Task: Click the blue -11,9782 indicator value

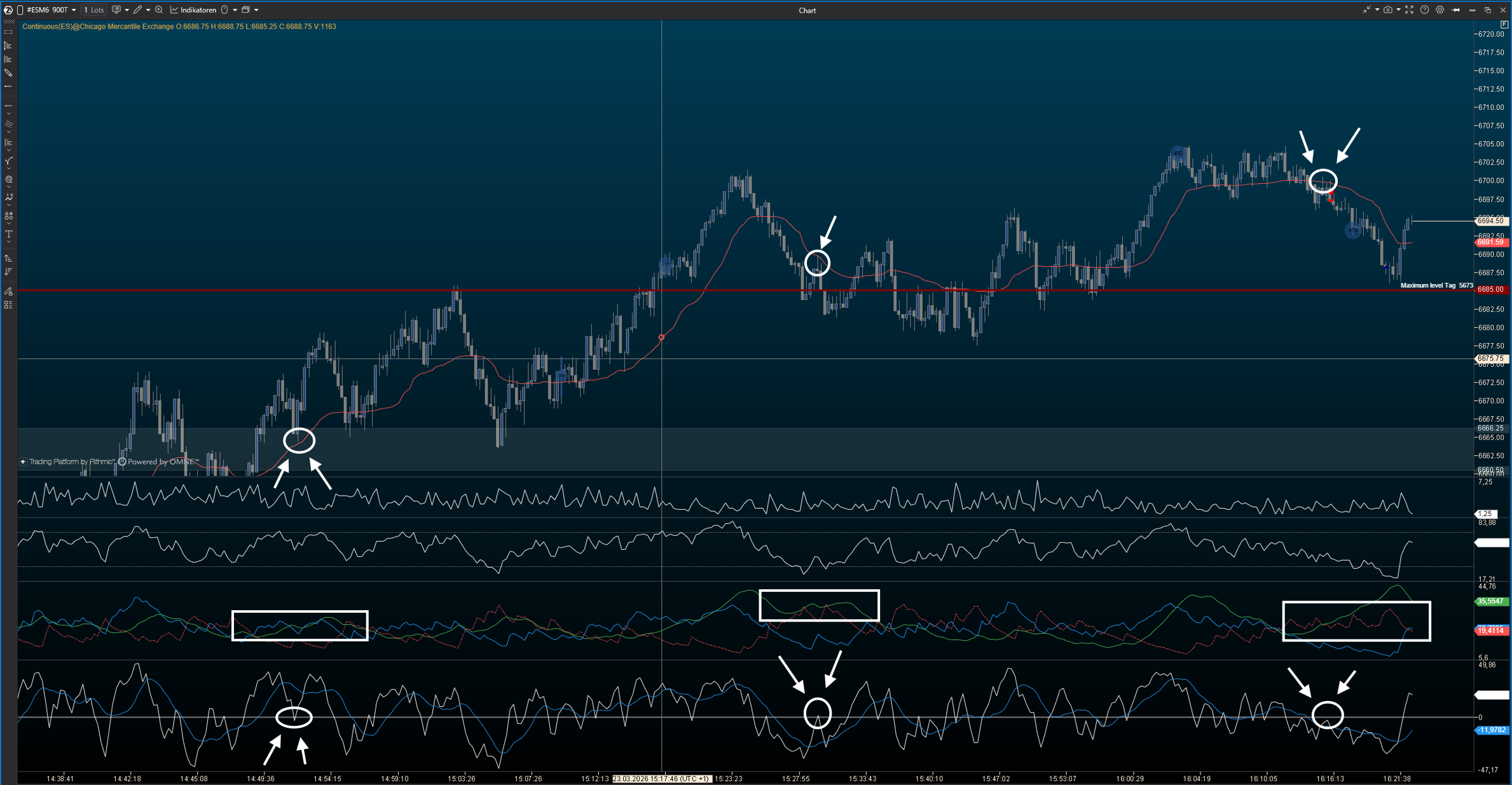Action: (x=1491, y=730)
